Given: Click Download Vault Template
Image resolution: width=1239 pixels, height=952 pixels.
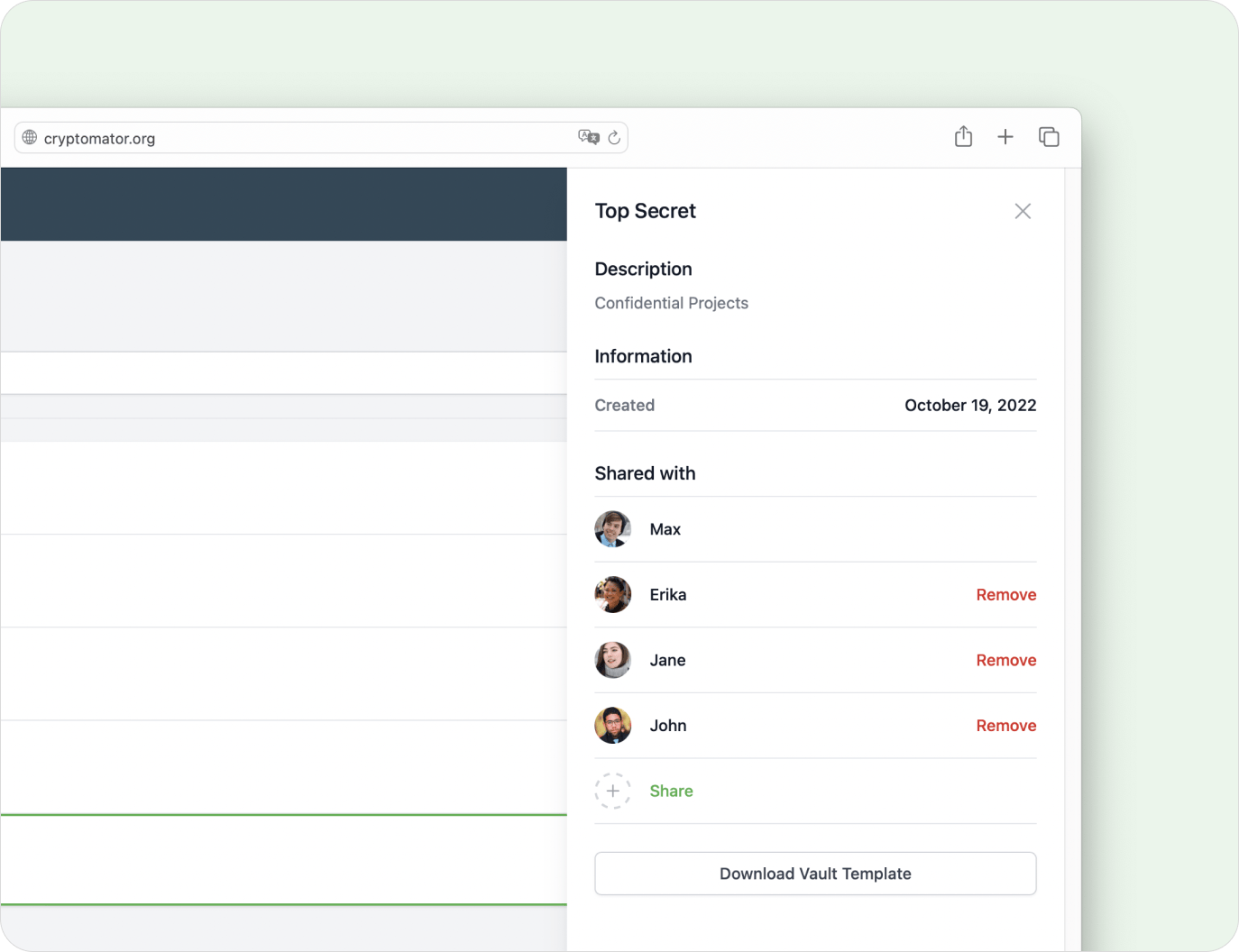Looking at the screenshot, I should tap(814, 874).
